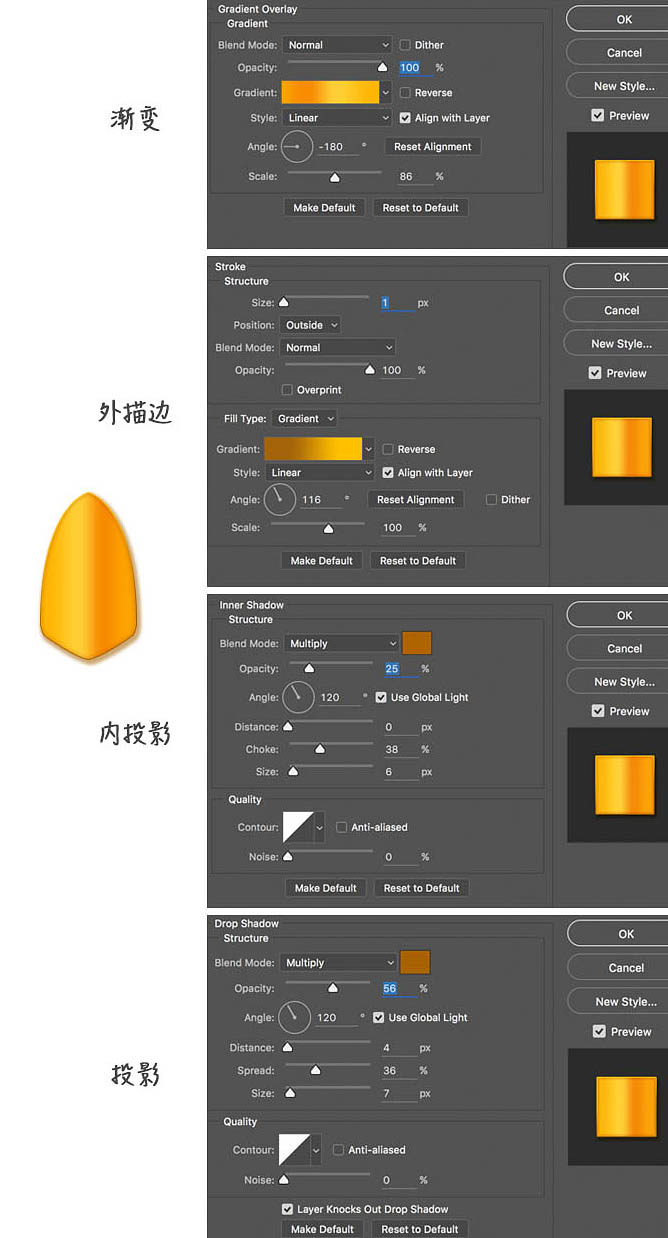Viewport: 668px width, 1238px height.
Task: Click Opacity value field in Gradient Overlay
Action: click(x=415, y=68)
